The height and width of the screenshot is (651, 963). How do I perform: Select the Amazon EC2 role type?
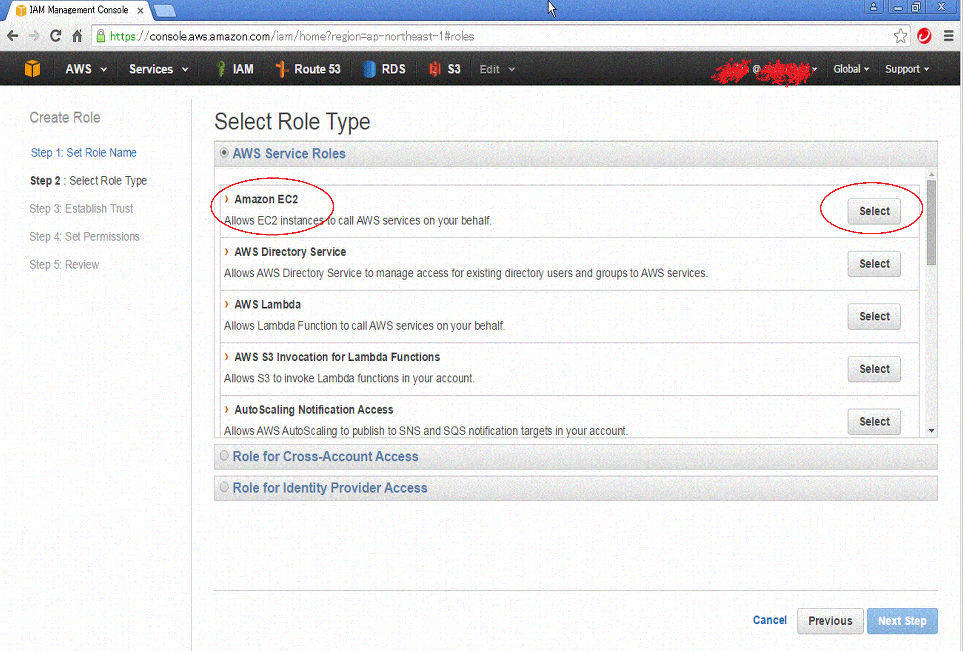(x=872, y=211)
